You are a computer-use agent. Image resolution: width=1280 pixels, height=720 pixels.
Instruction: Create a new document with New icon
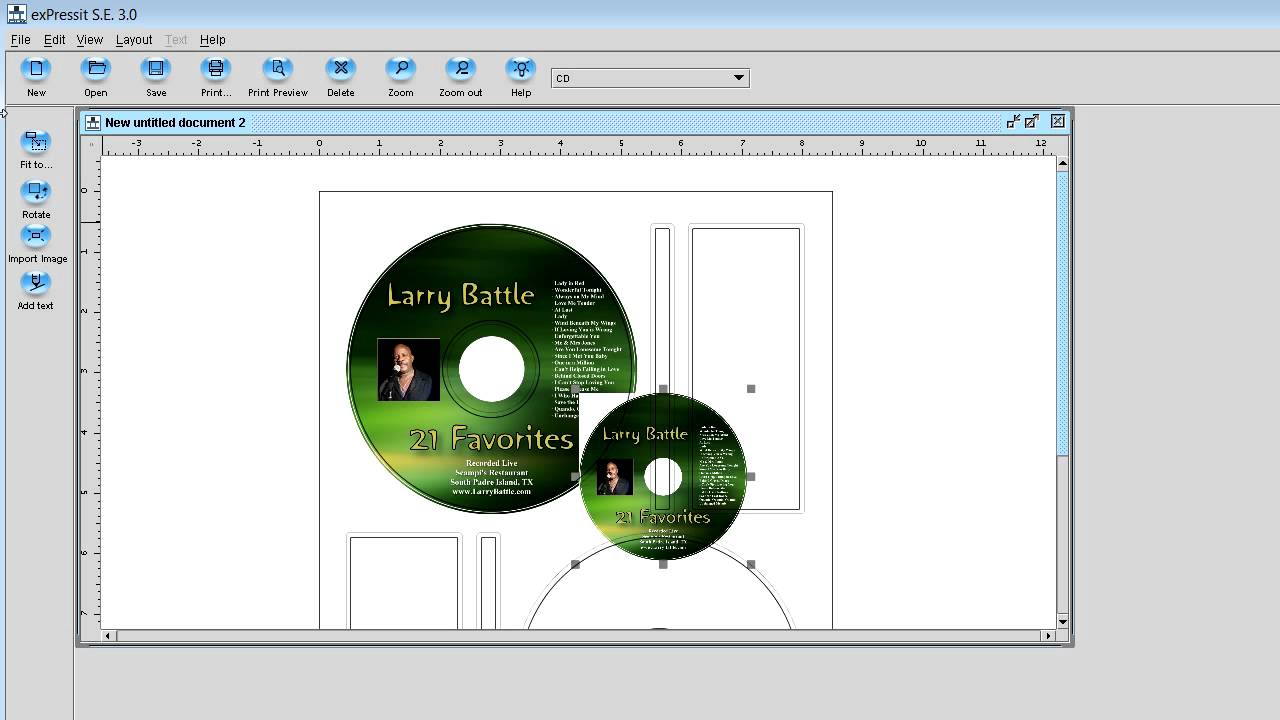click(x=36, y=68)
